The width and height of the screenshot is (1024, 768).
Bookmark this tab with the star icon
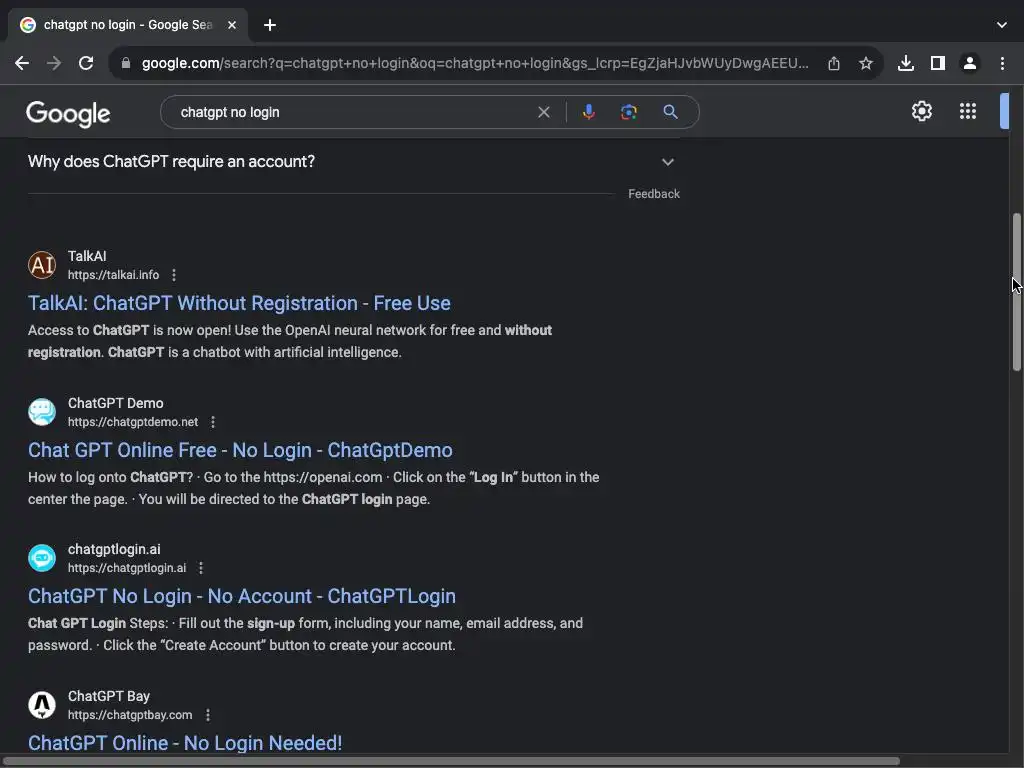pyautogui.click(x=865, y=63)
